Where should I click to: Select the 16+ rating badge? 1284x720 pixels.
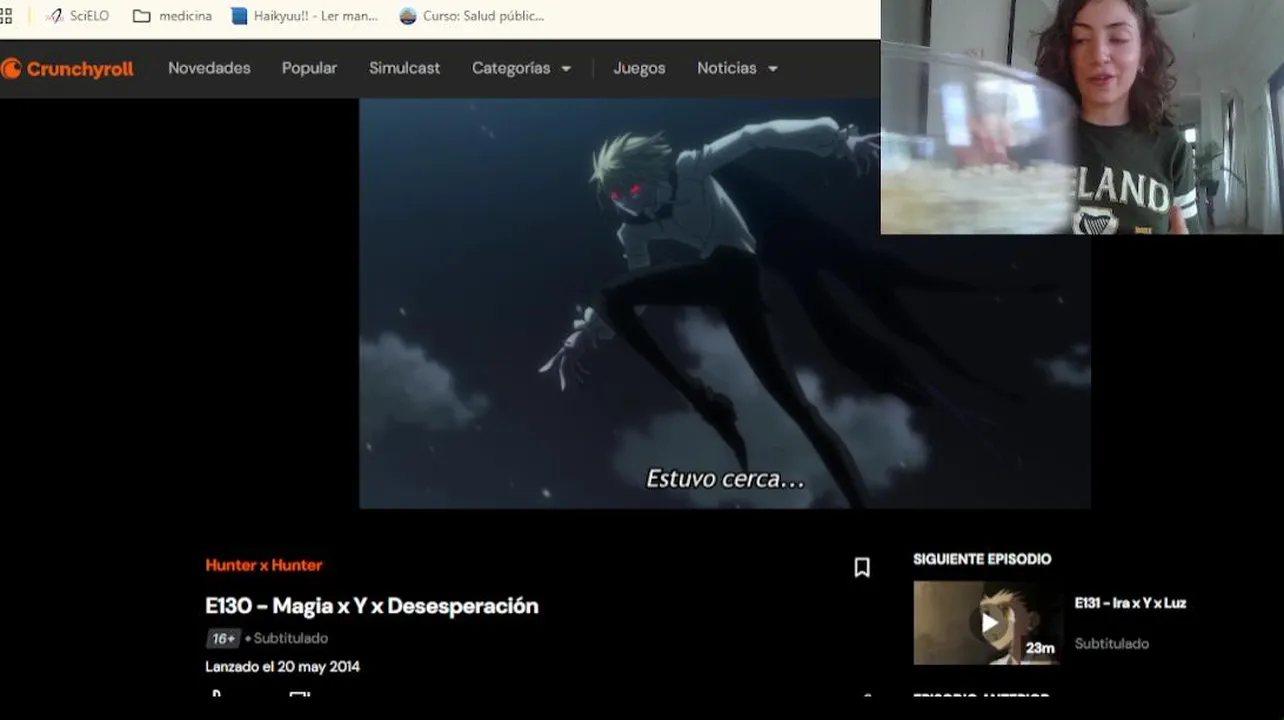tap(223, 638)
